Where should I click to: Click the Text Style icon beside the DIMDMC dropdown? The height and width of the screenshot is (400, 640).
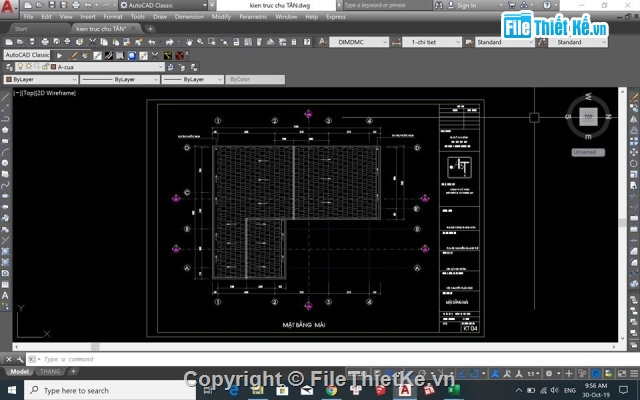click(x=323, y=42)
